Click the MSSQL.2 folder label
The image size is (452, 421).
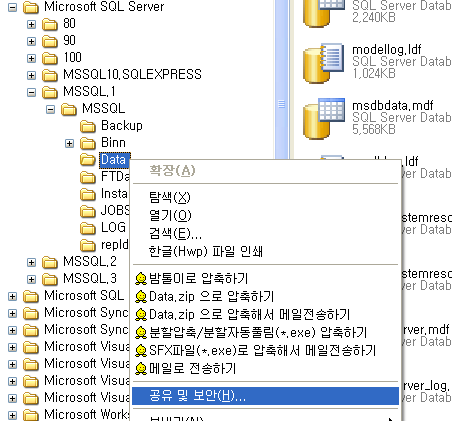(x=90, y=262)
